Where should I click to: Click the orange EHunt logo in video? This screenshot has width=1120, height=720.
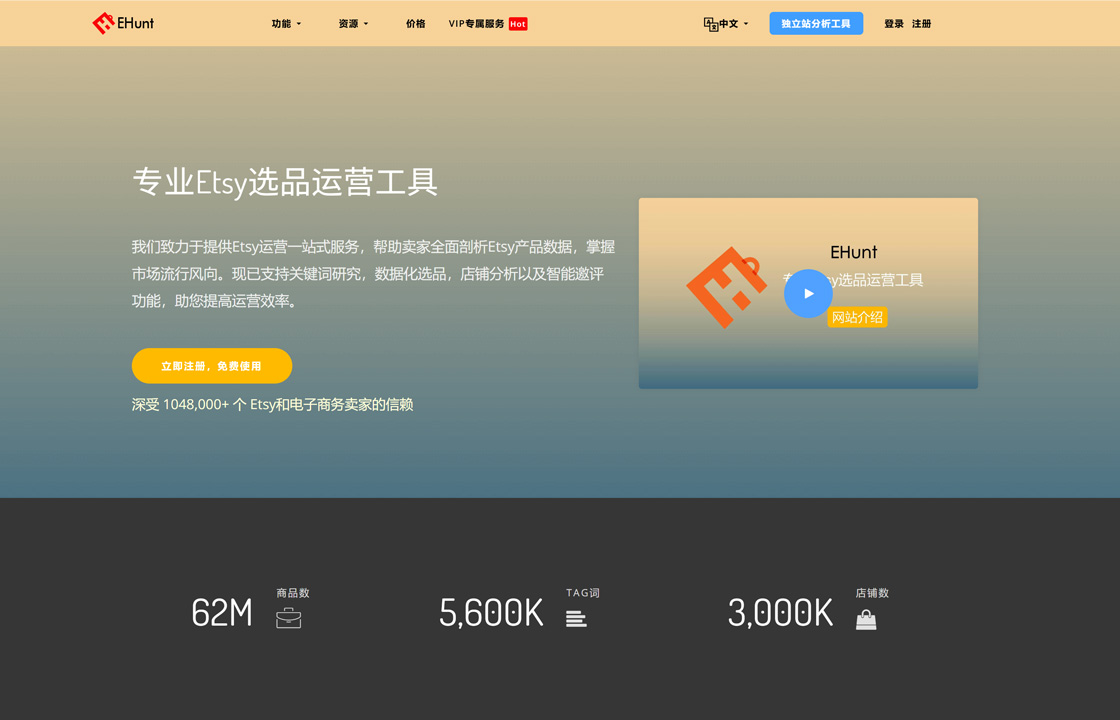point(725,287)
